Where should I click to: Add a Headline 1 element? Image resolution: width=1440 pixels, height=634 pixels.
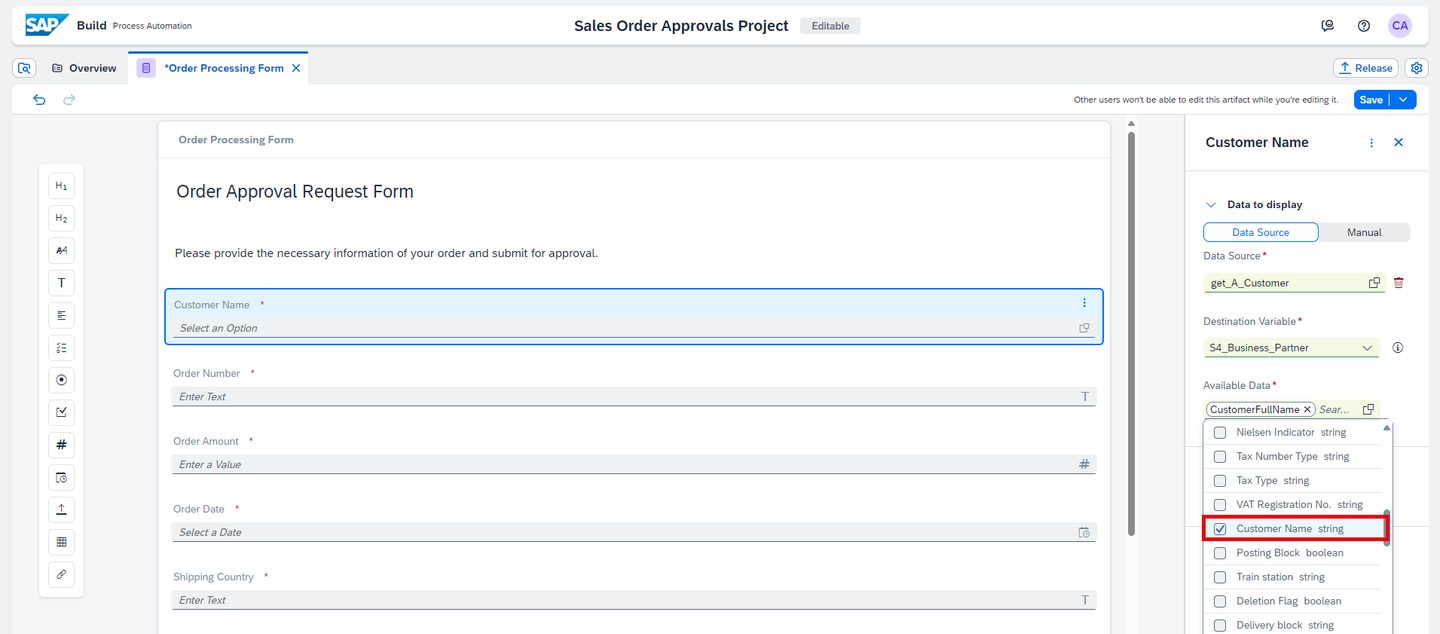click(x=61, y=186)
